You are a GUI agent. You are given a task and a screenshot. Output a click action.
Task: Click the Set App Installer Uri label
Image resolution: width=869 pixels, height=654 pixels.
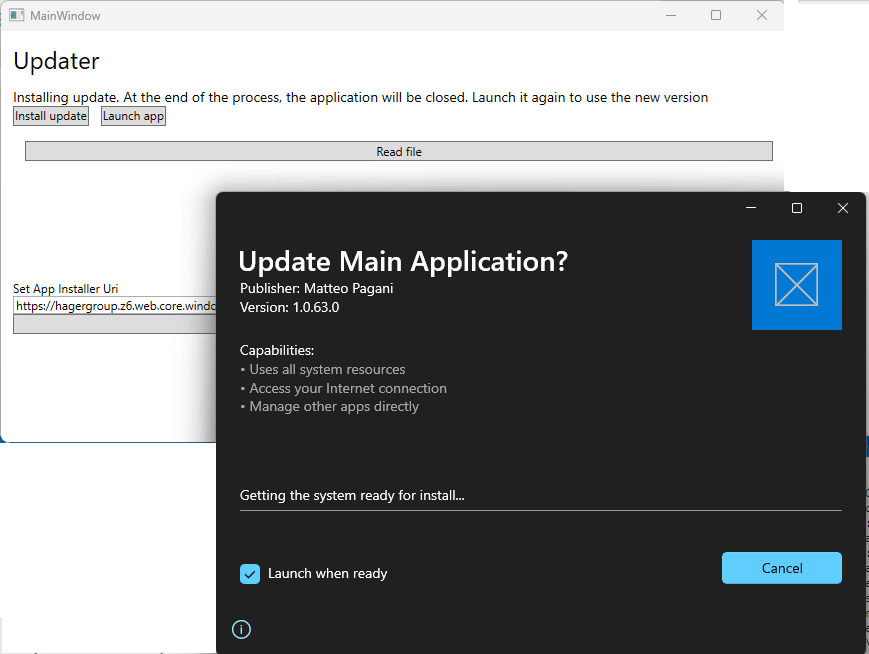coord(65,289)
